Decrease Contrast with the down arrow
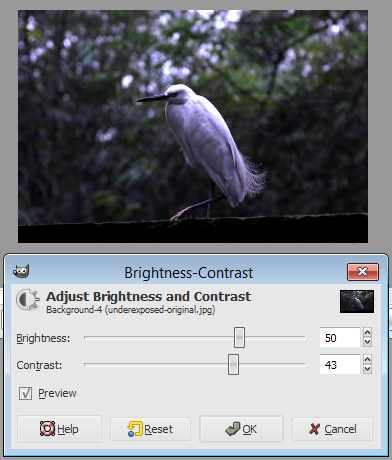Image resolution: width=392 pixels, height=460 pixels. pyautogui.click(x=367, y=369)
